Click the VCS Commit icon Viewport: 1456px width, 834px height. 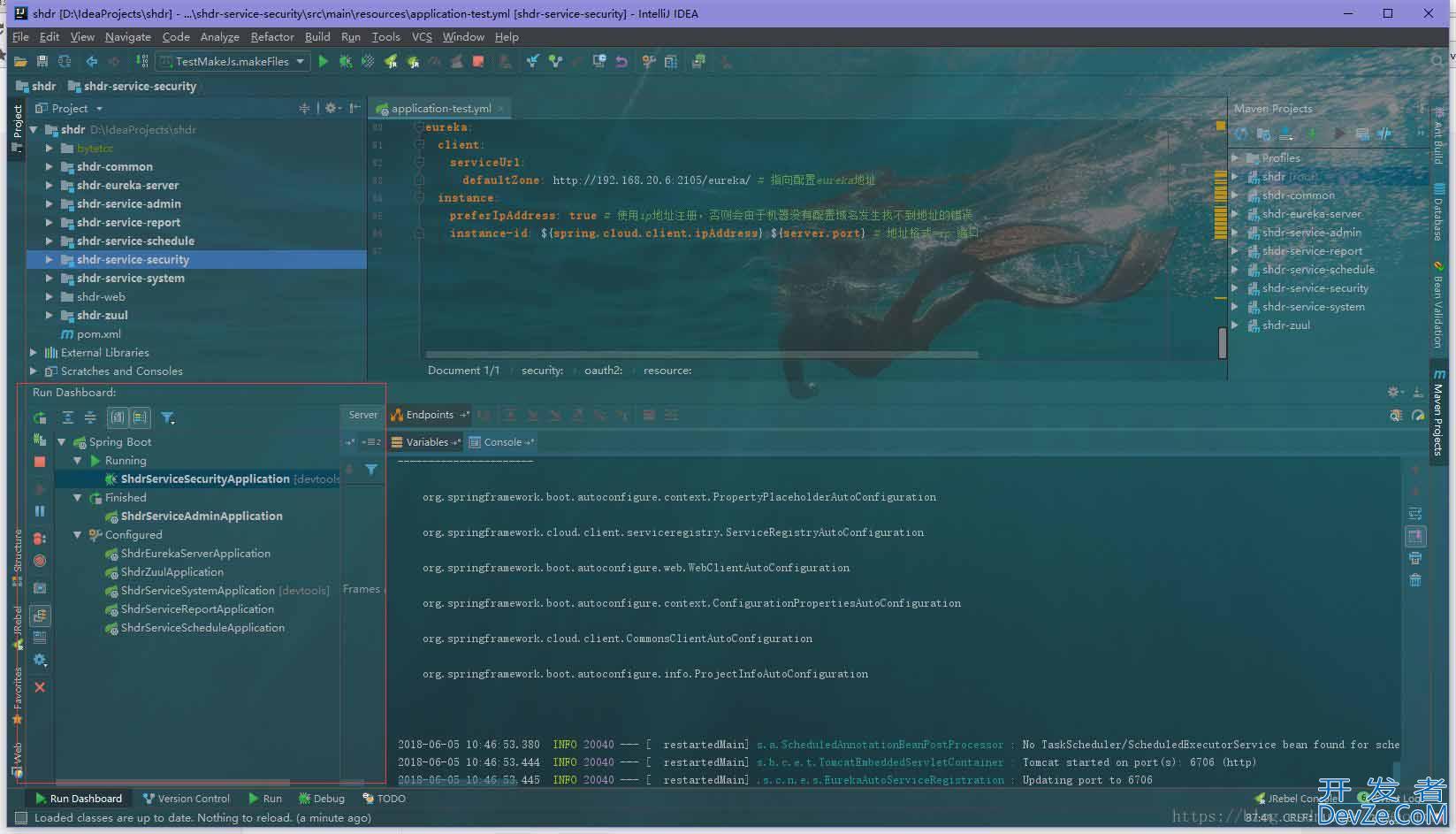pos(555,61)
